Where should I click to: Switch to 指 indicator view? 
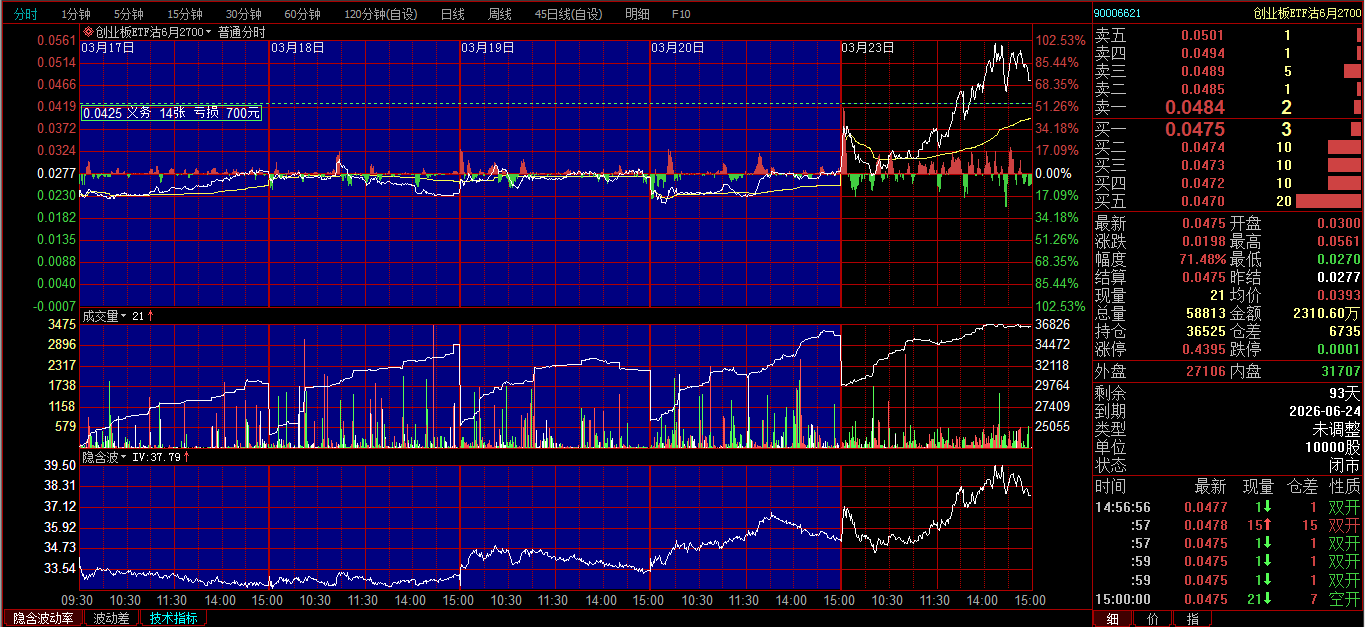click(x=1192, y=618)
